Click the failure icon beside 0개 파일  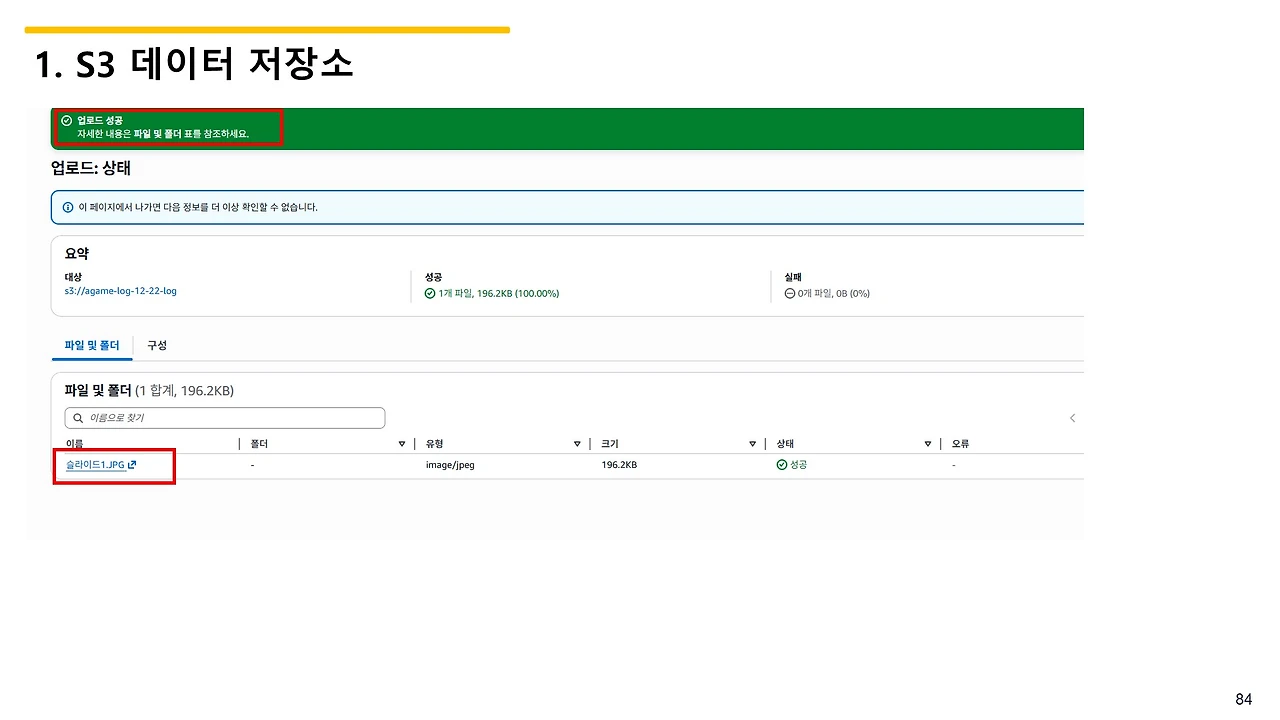point(789,293)
